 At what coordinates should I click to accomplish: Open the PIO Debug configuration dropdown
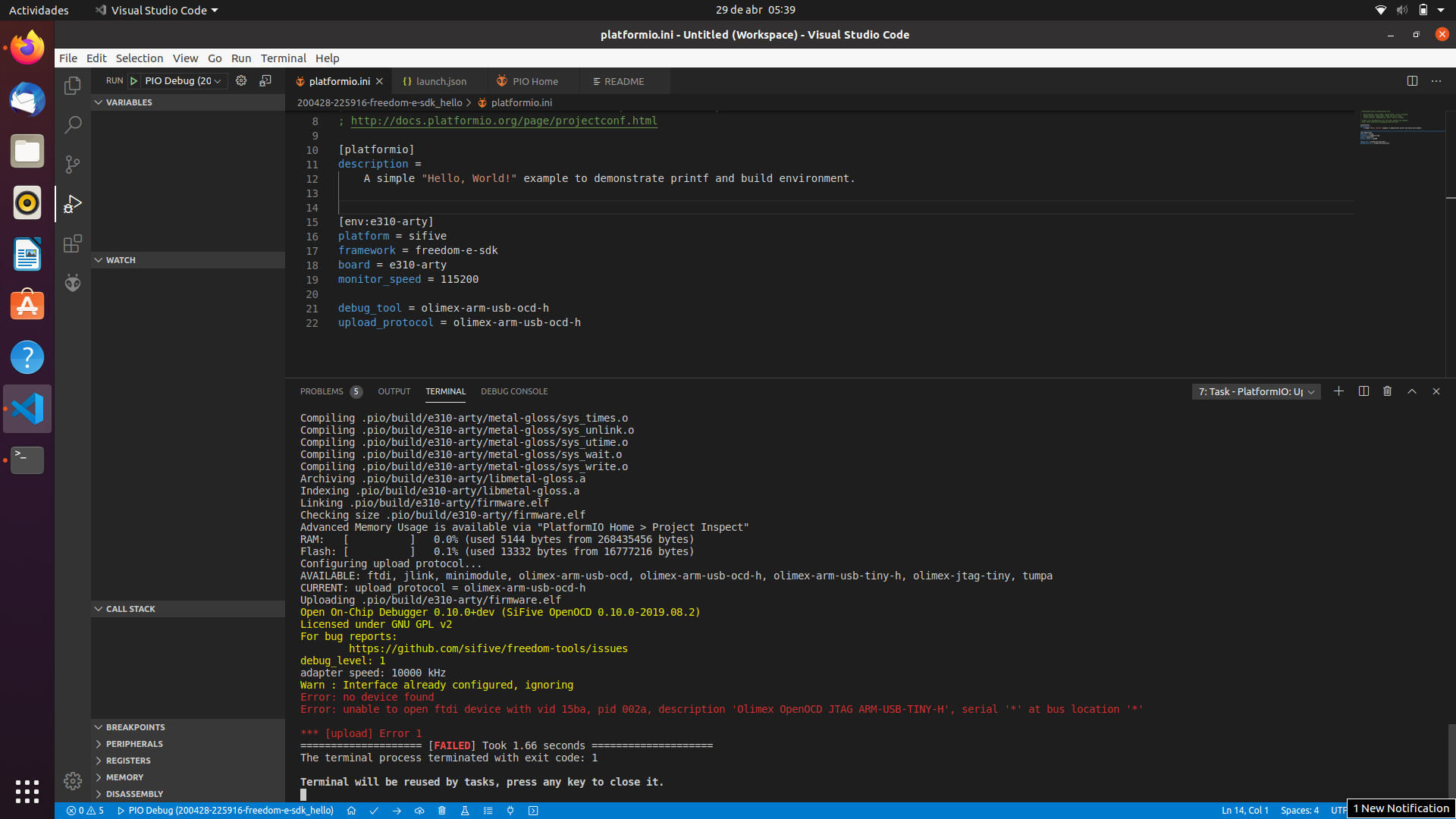click(x=184, y=81)
